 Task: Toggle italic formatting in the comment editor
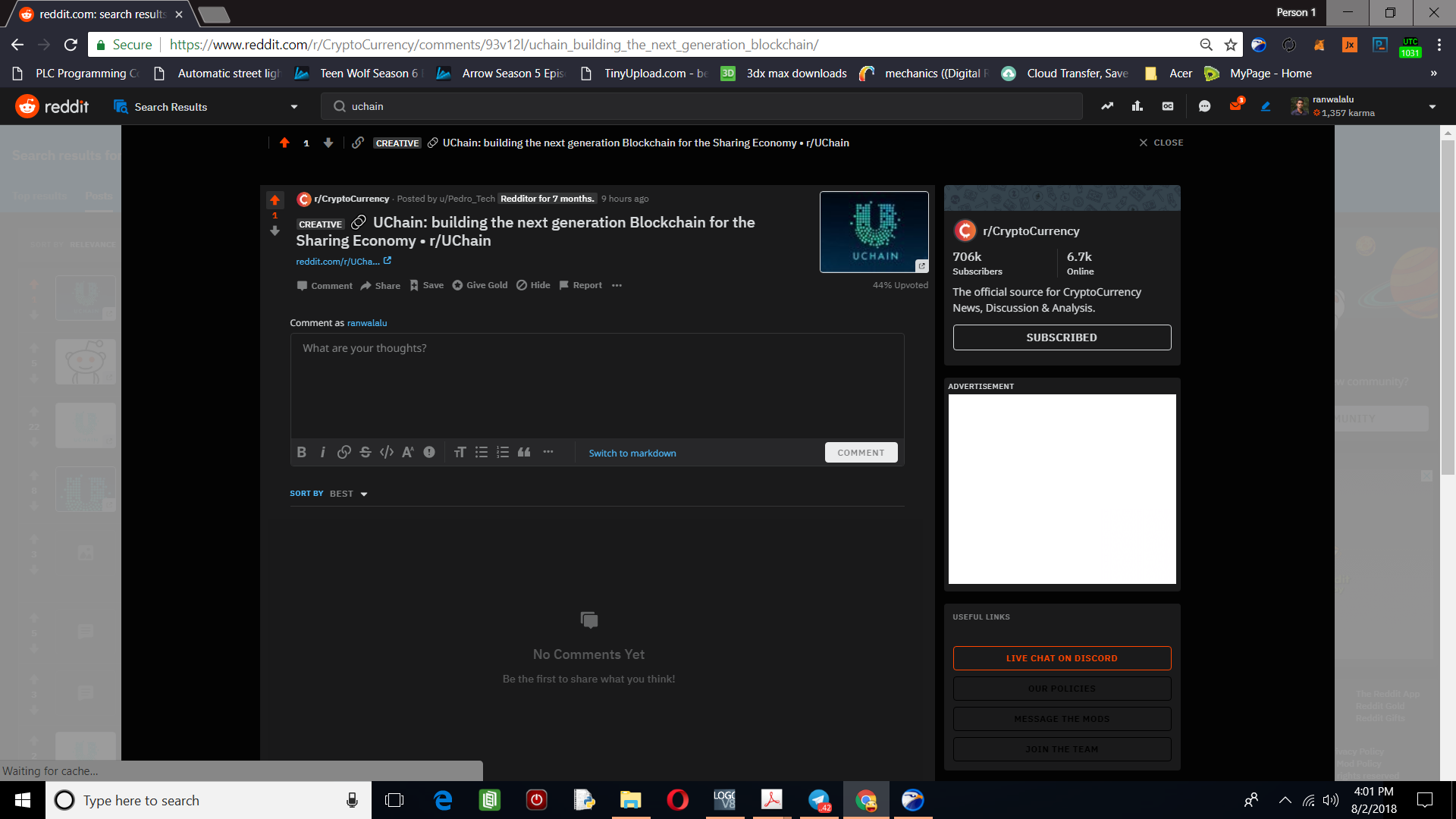pyautogui.click(x=323, y=453)
